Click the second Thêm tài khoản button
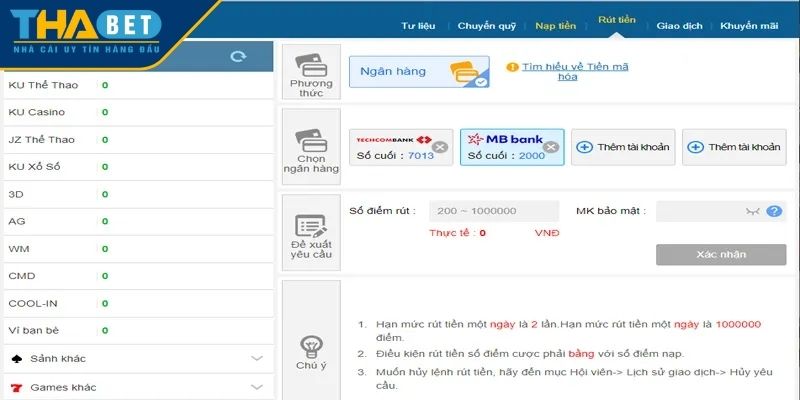 (x=734, y=147)
